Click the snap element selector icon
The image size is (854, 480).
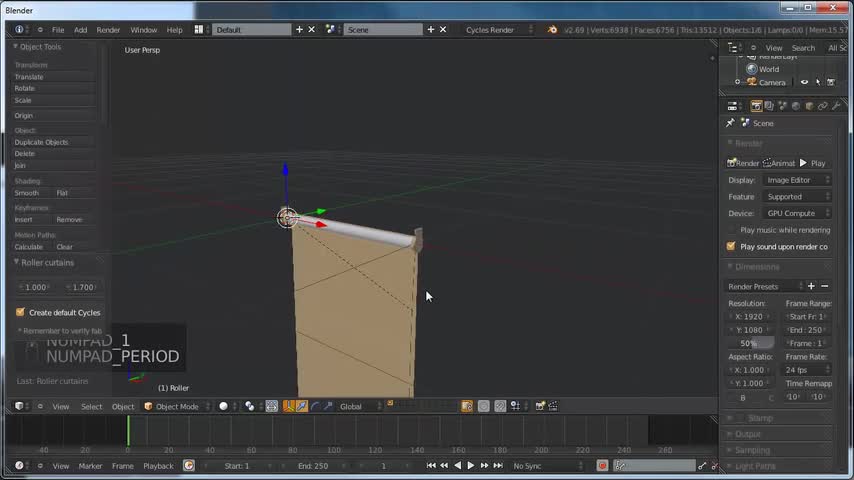point(515,406)
